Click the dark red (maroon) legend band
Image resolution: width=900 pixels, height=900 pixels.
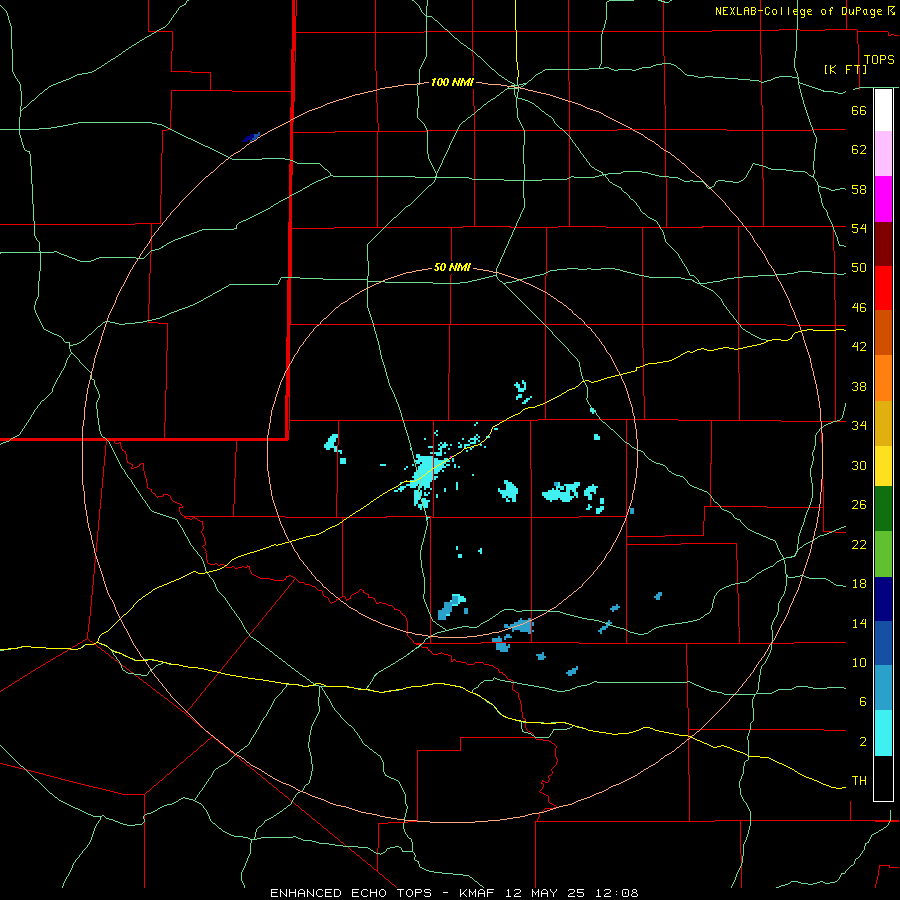[883, 243]
